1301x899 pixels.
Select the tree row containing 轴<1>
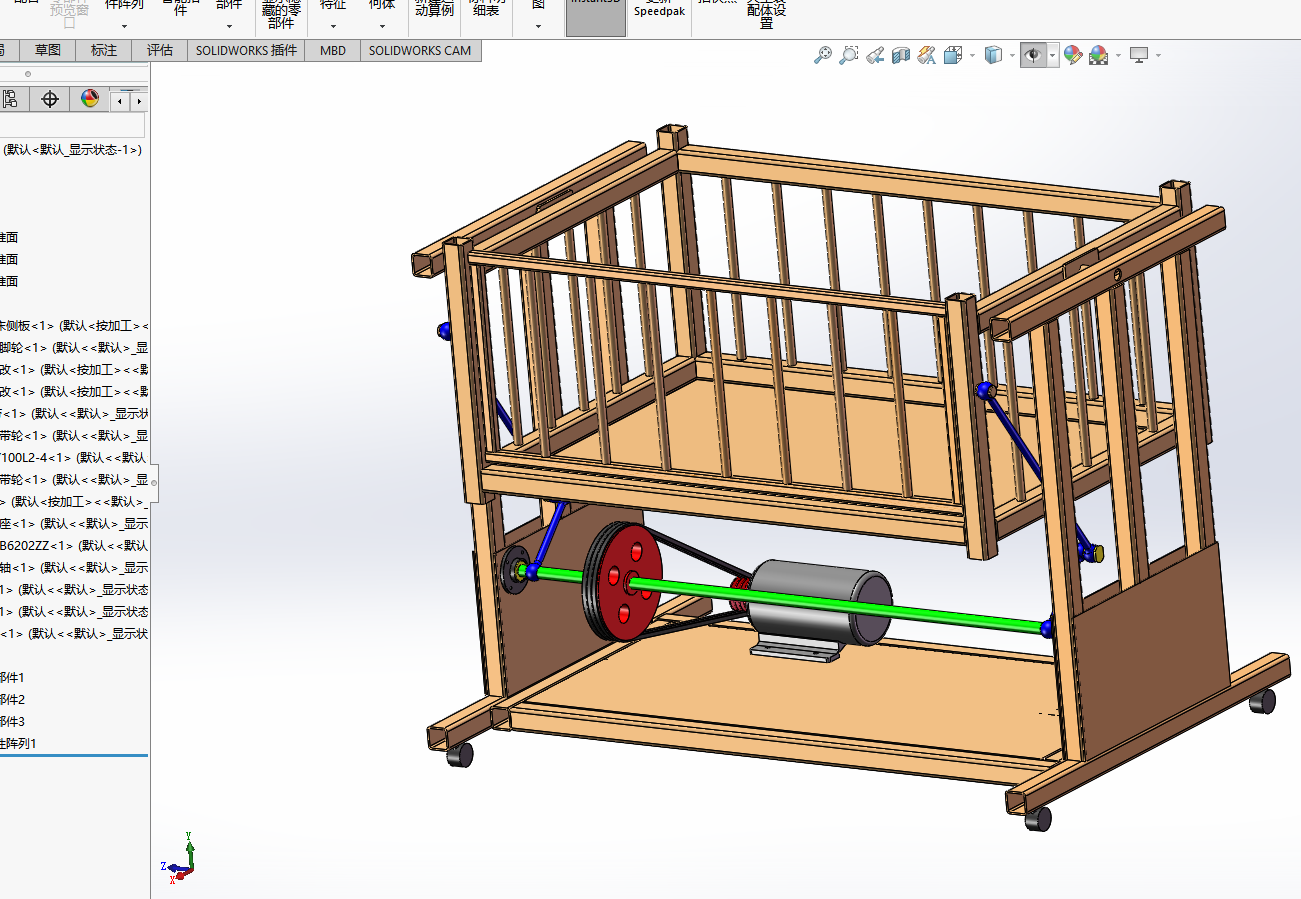coord(75,568)
